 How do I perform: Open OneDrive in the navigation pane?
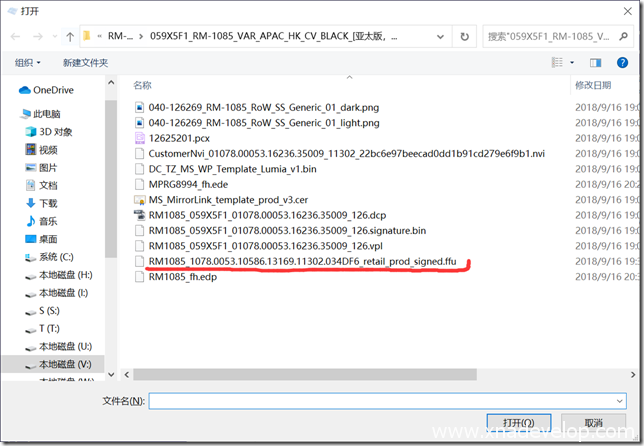[x=52, y=90]
